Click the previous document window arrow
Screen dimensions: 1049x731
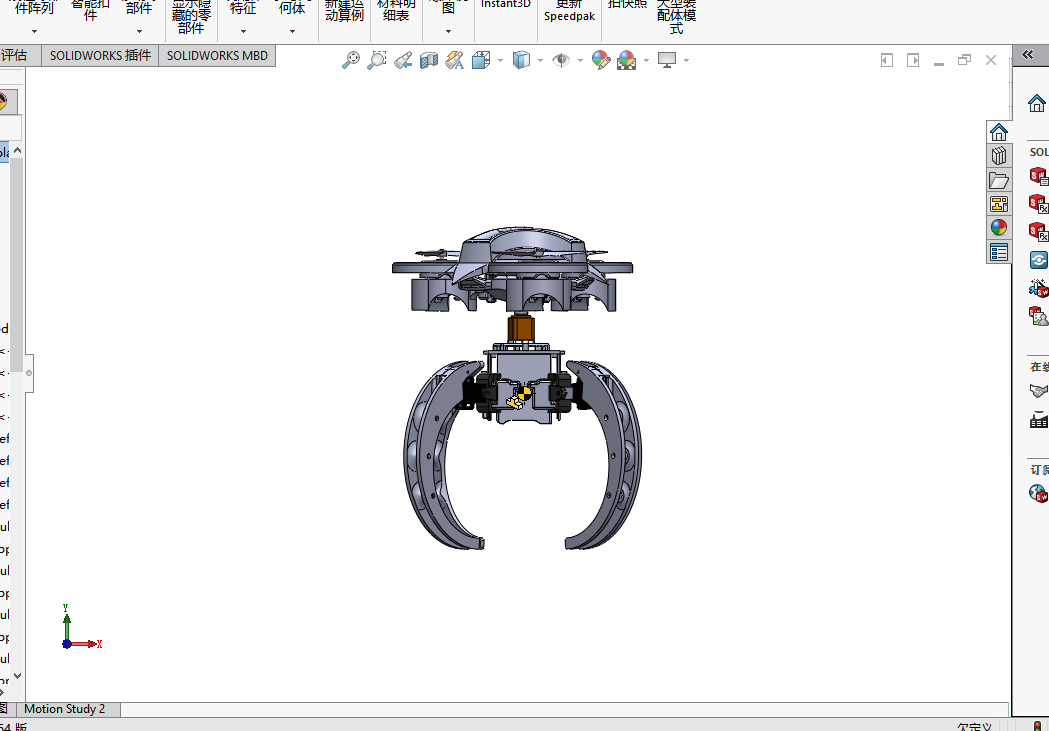[x=886, y=60]
